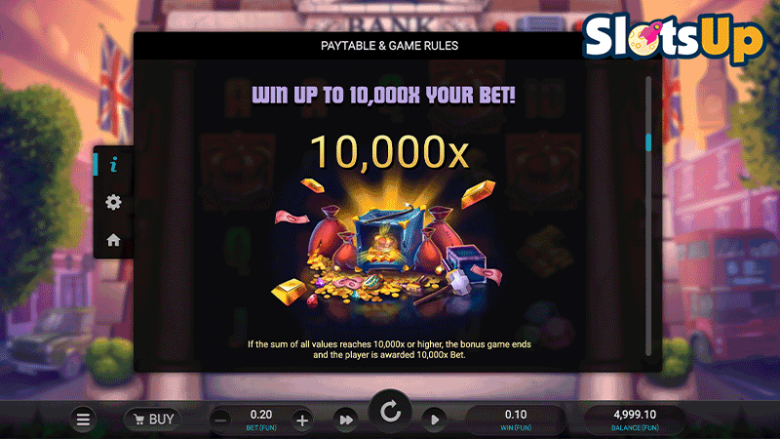Open the settings gear tab
The image size is (780, 439).
[x=113, y=202]
